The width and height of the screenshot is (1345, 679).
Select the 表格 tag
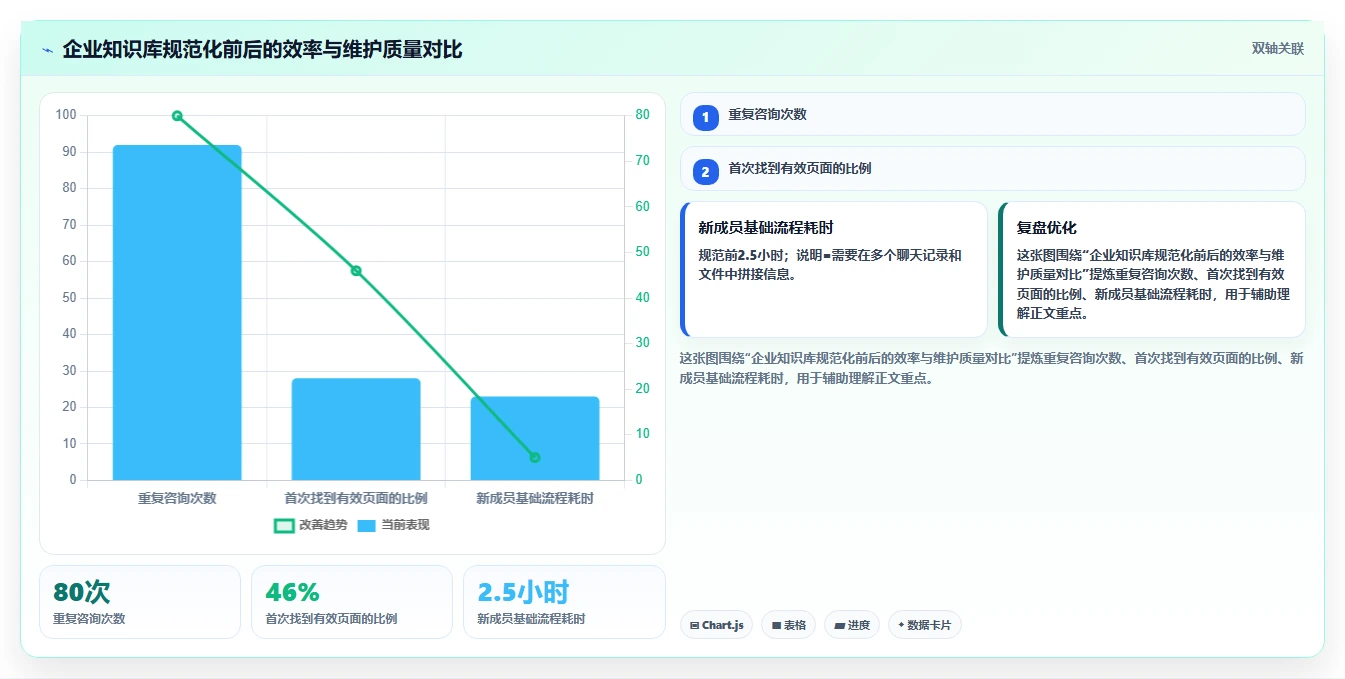click(789, 625)
